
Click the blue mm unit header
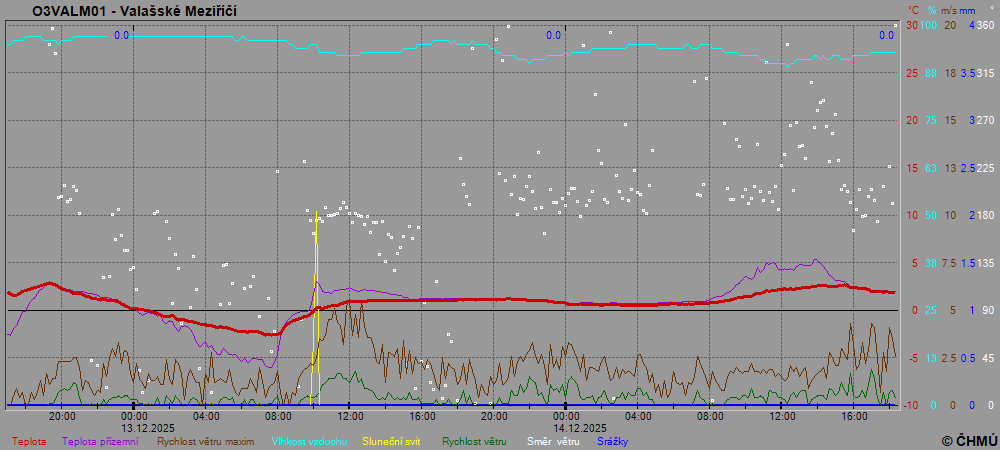coord(969,9)
